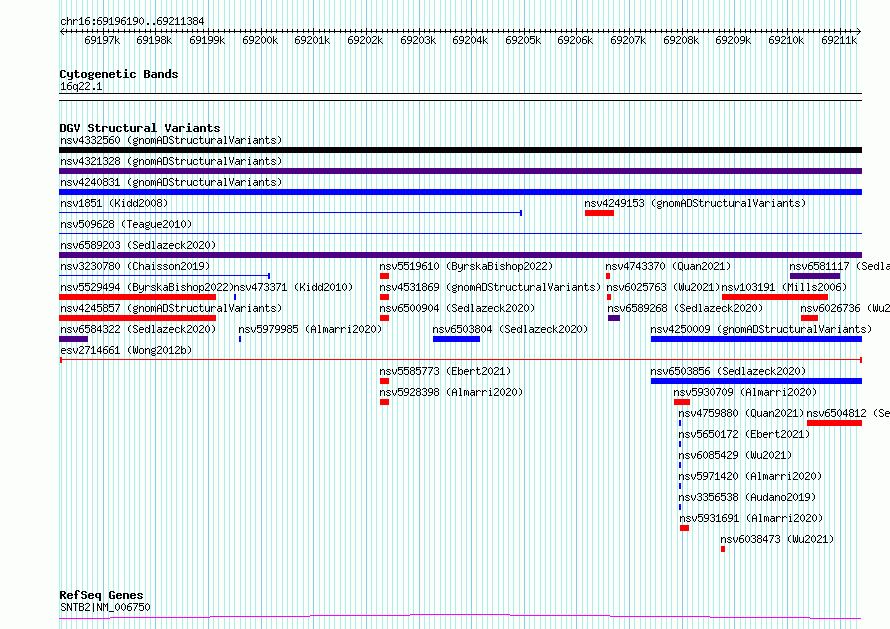Click nsv6038473 (Wu2021) label
The height and width of the screenshot is (629, 890).
click(777, 539)
